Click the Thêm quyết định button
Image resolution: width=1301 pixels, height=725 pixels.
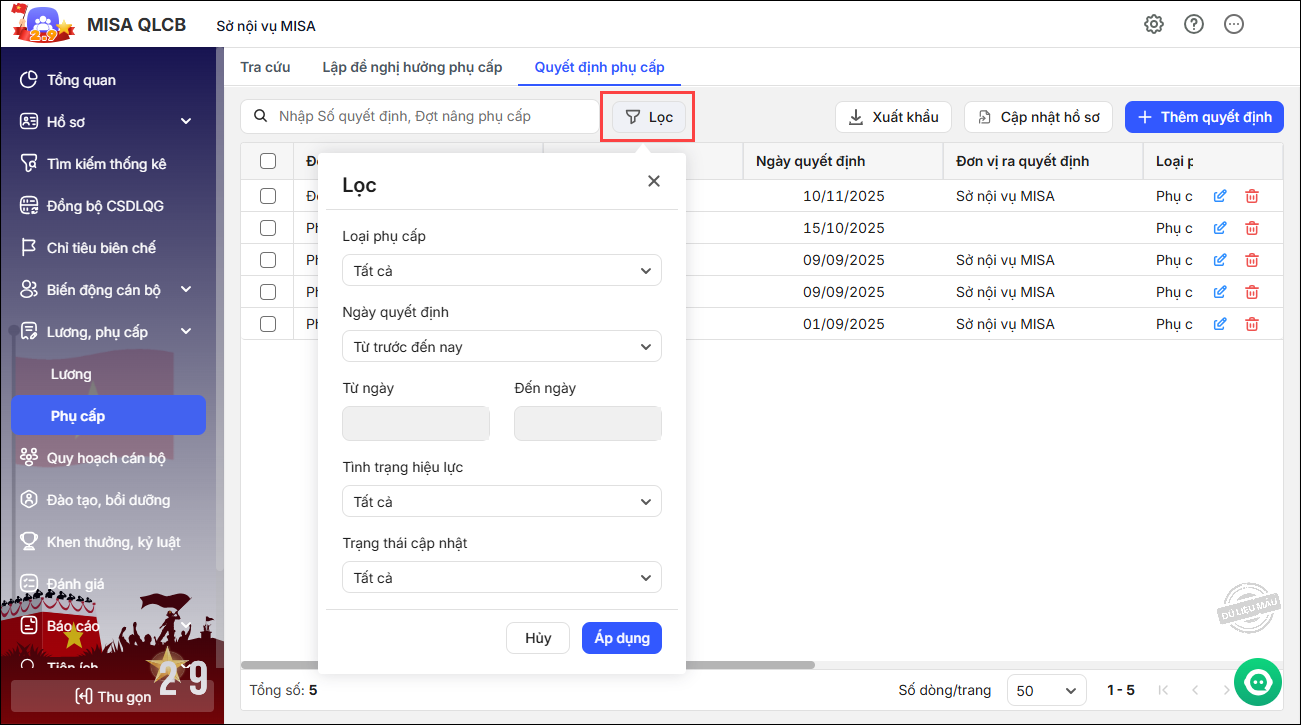(1204, 117)
